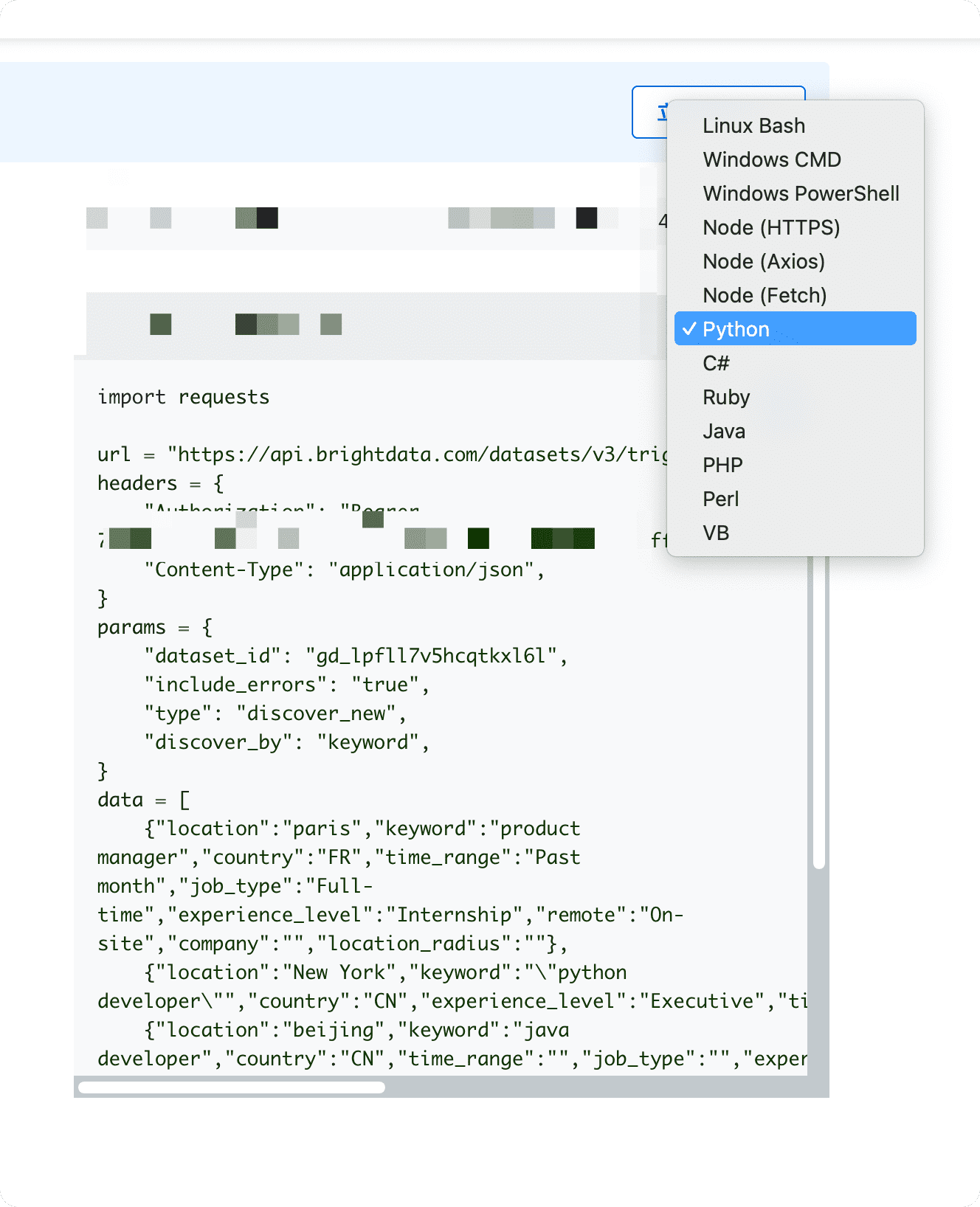Select Java in language menu

[795, 432]
